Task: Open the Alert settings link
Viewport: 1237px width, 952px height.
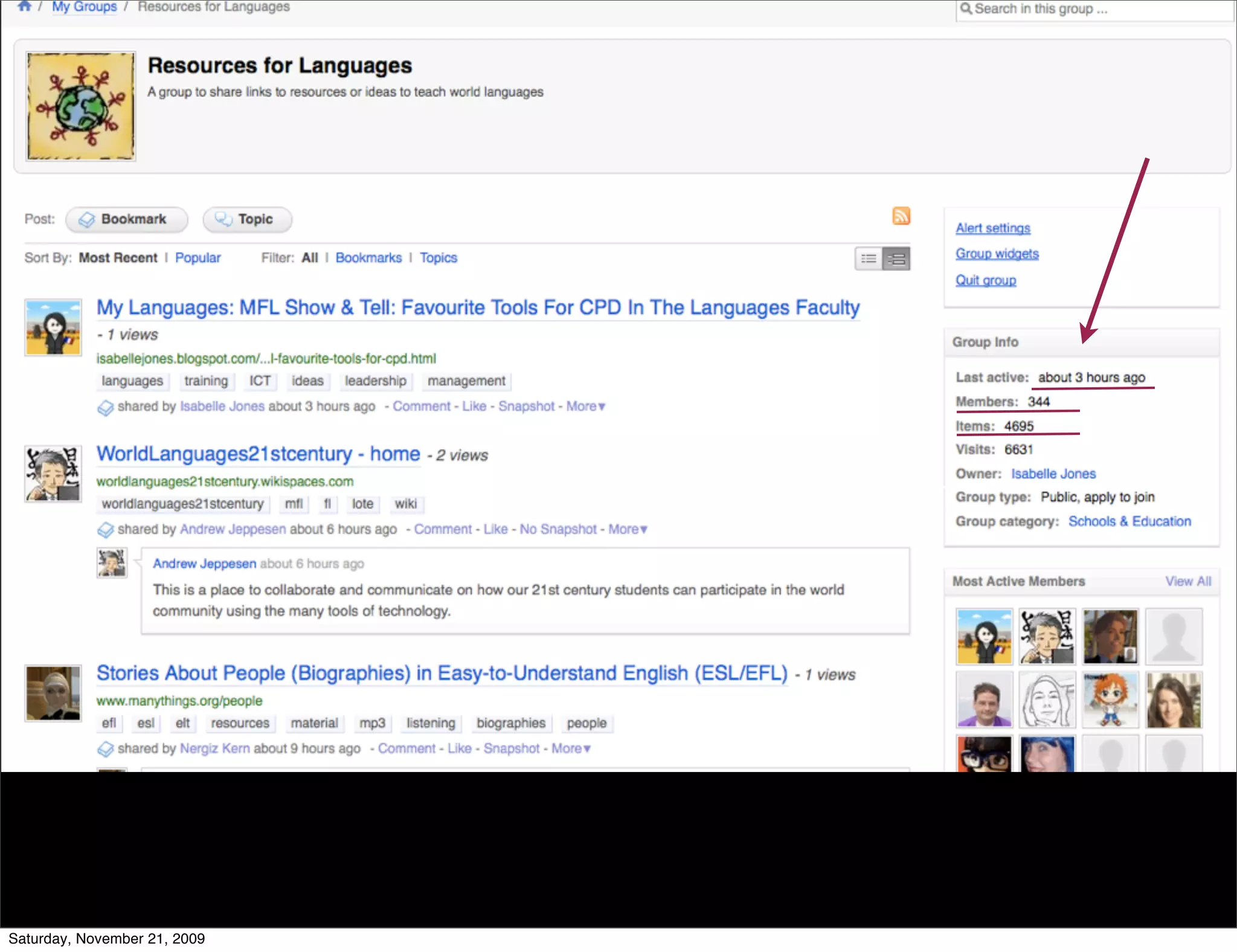Action: [992, 228]
